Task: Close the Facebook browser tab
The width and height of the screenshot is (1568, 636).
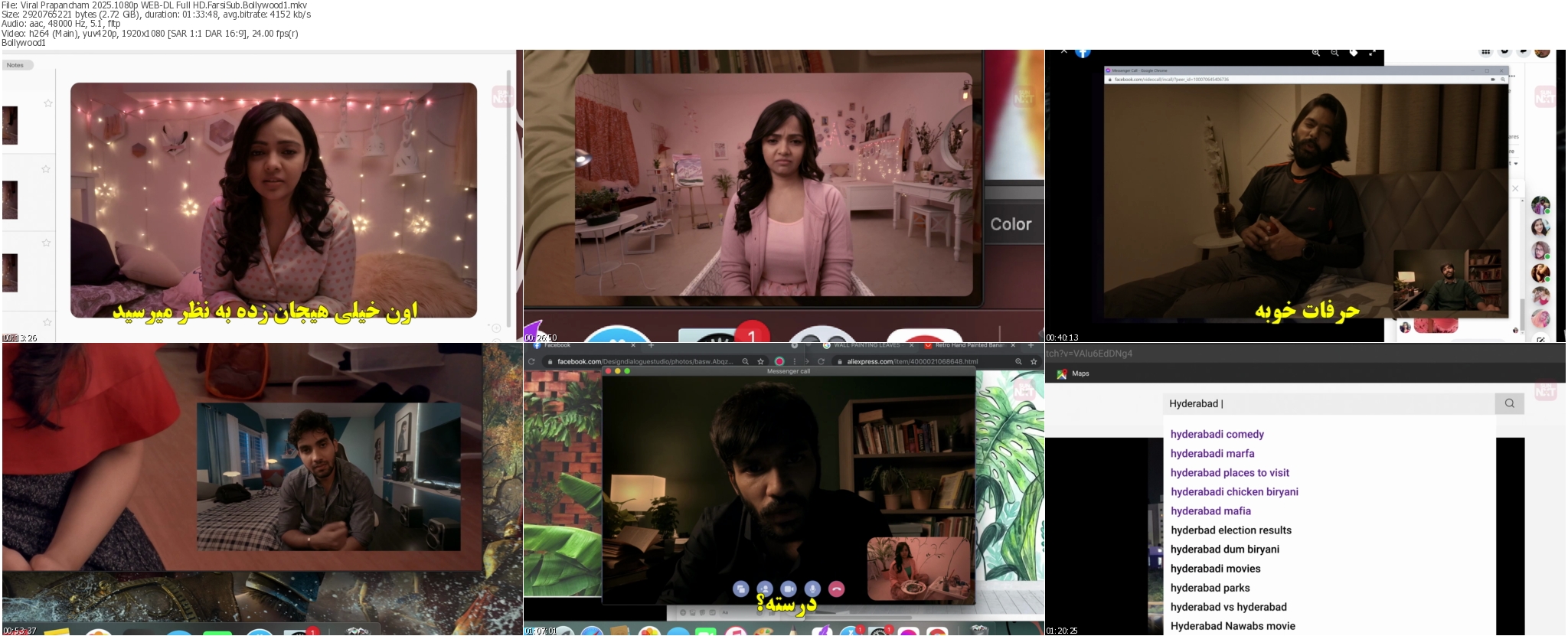Action: coord(633,346)
